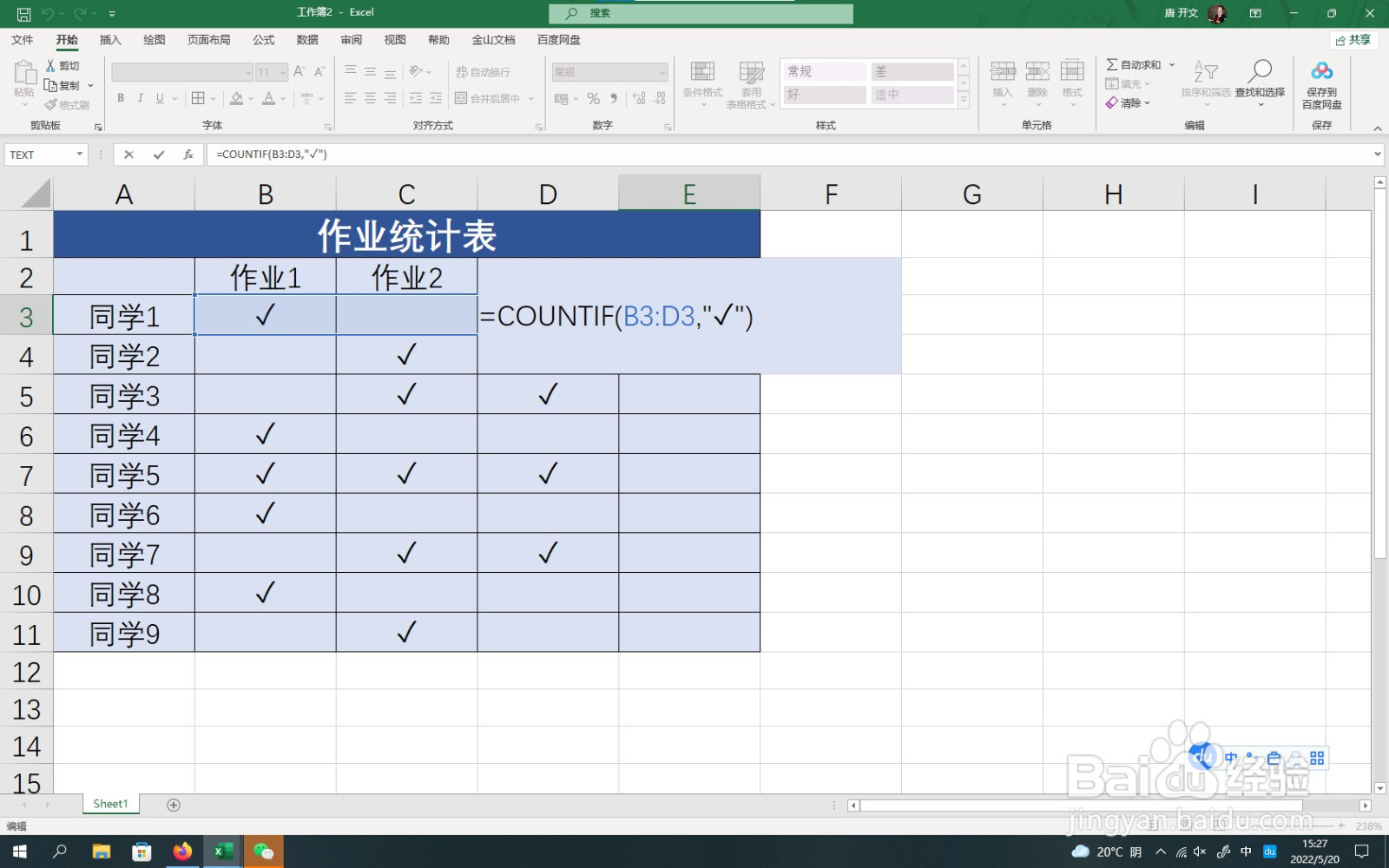The image size is (1389, 868).
Task: Toggle italic formatting
Action: (140, 98)
